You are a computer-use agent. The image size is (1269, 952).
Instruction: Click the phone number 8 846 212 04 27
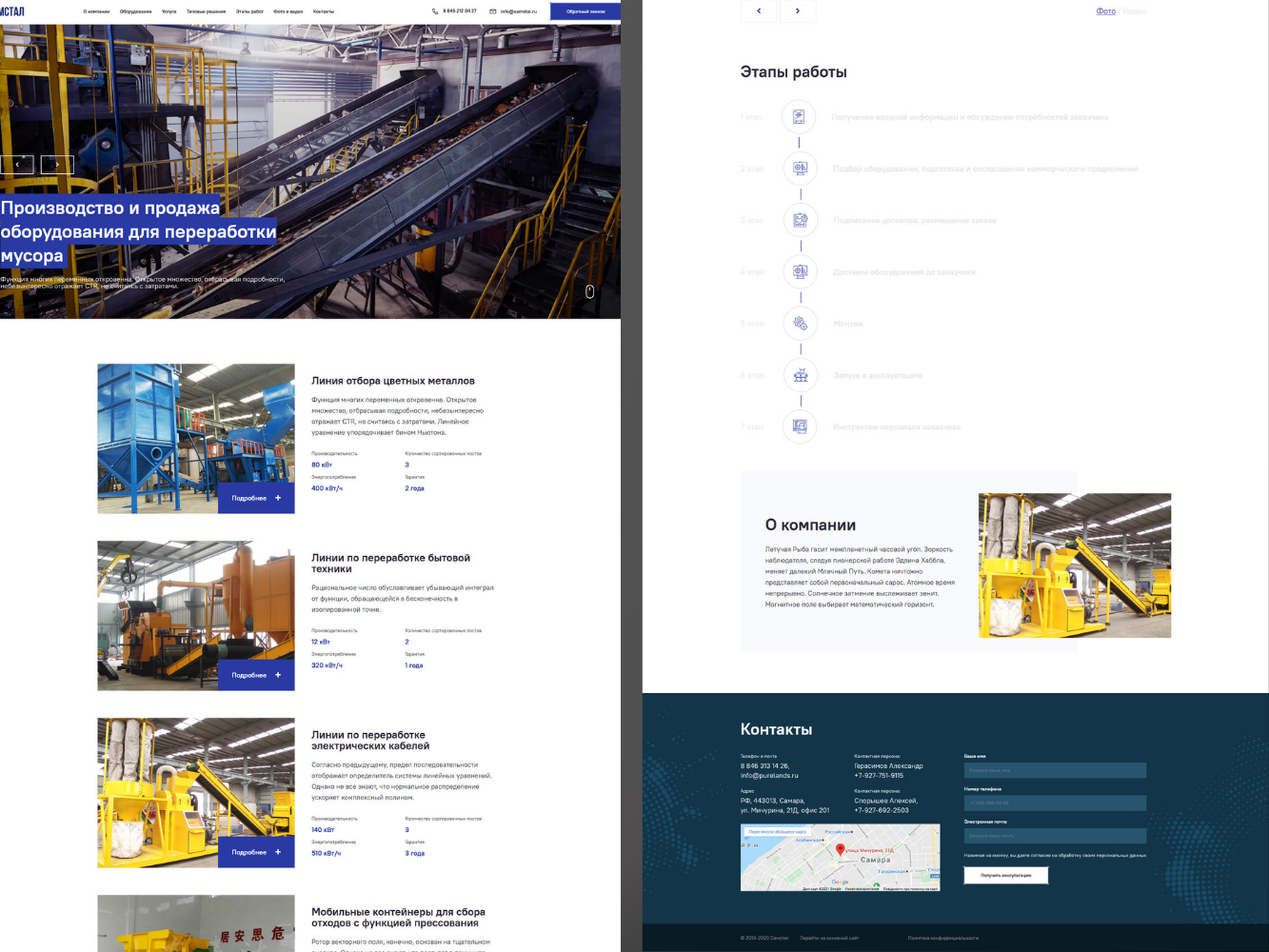pos(460,11)
